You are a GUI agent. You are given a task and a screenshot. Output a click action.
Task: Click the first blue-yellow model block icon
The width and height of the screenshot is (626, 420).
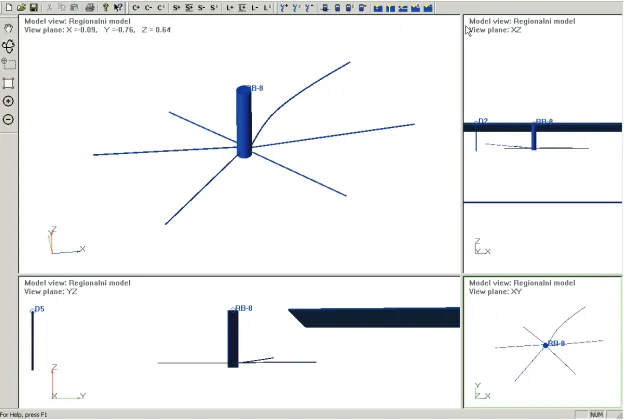(378, 8)
